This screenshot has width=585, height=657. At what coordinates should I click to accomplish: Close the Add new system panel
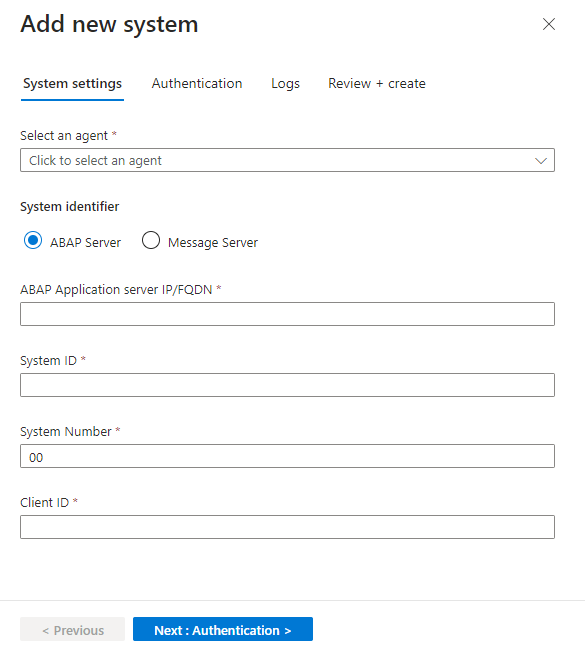pyautogui.click(x=549, y=24)
